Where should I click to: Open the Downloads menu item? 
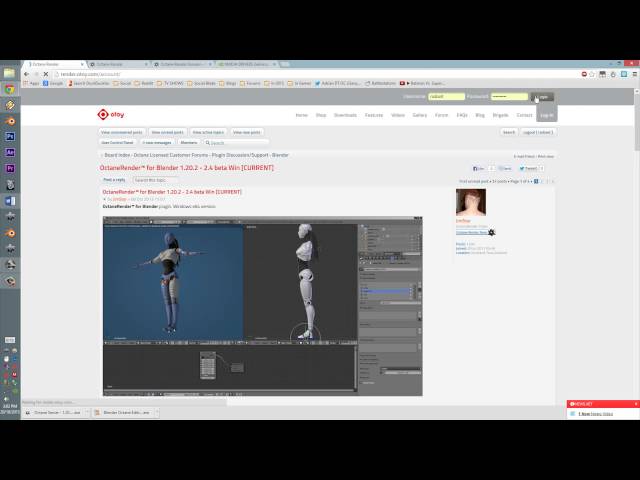pos(345,115)
